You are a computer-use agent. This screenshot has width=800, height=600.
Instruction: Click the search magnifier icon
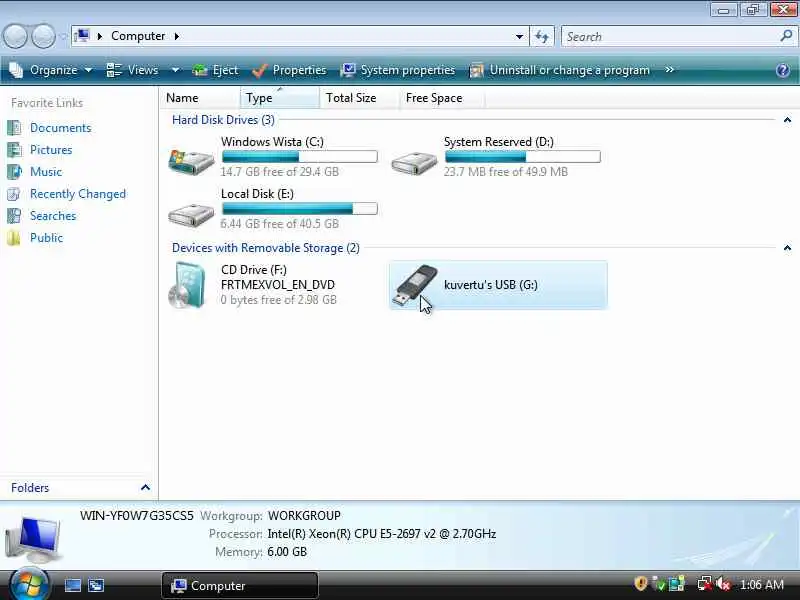coord(786,36)
